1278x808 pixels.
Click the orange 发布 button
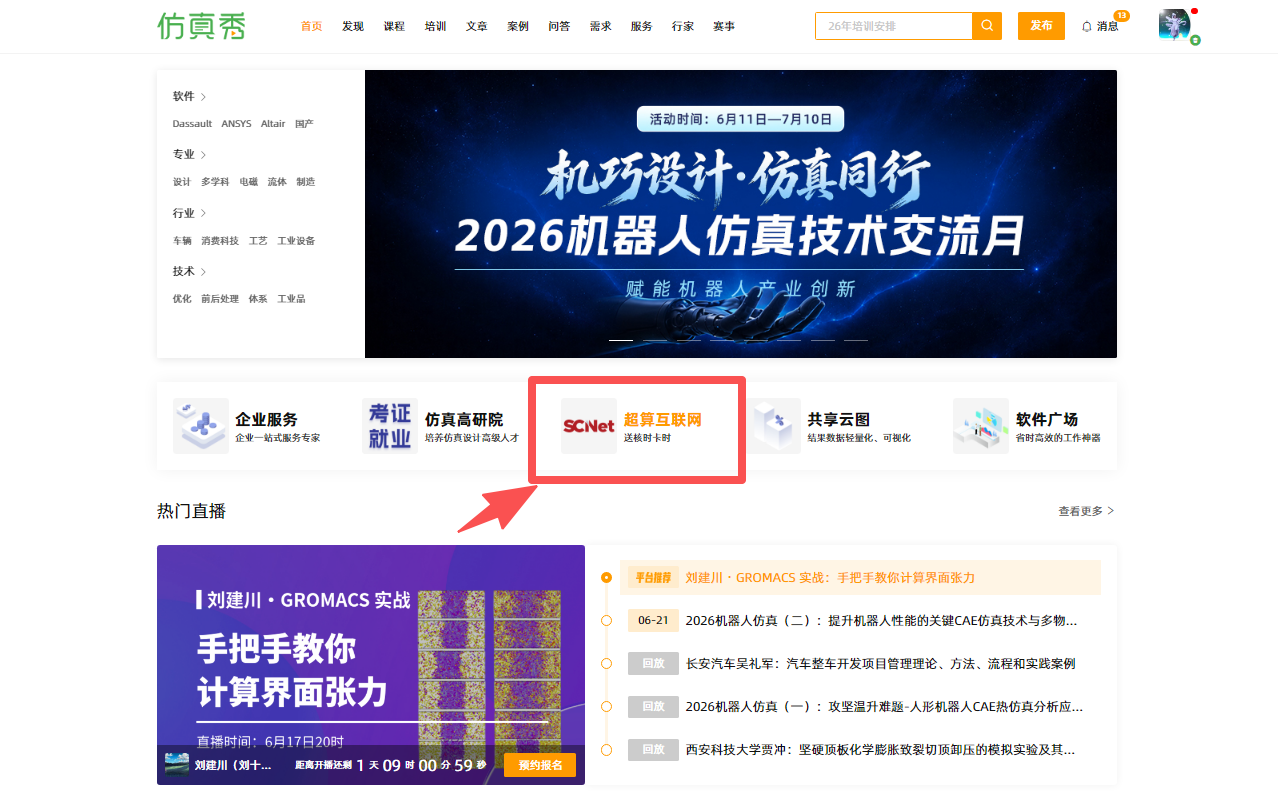(1041, 26)
